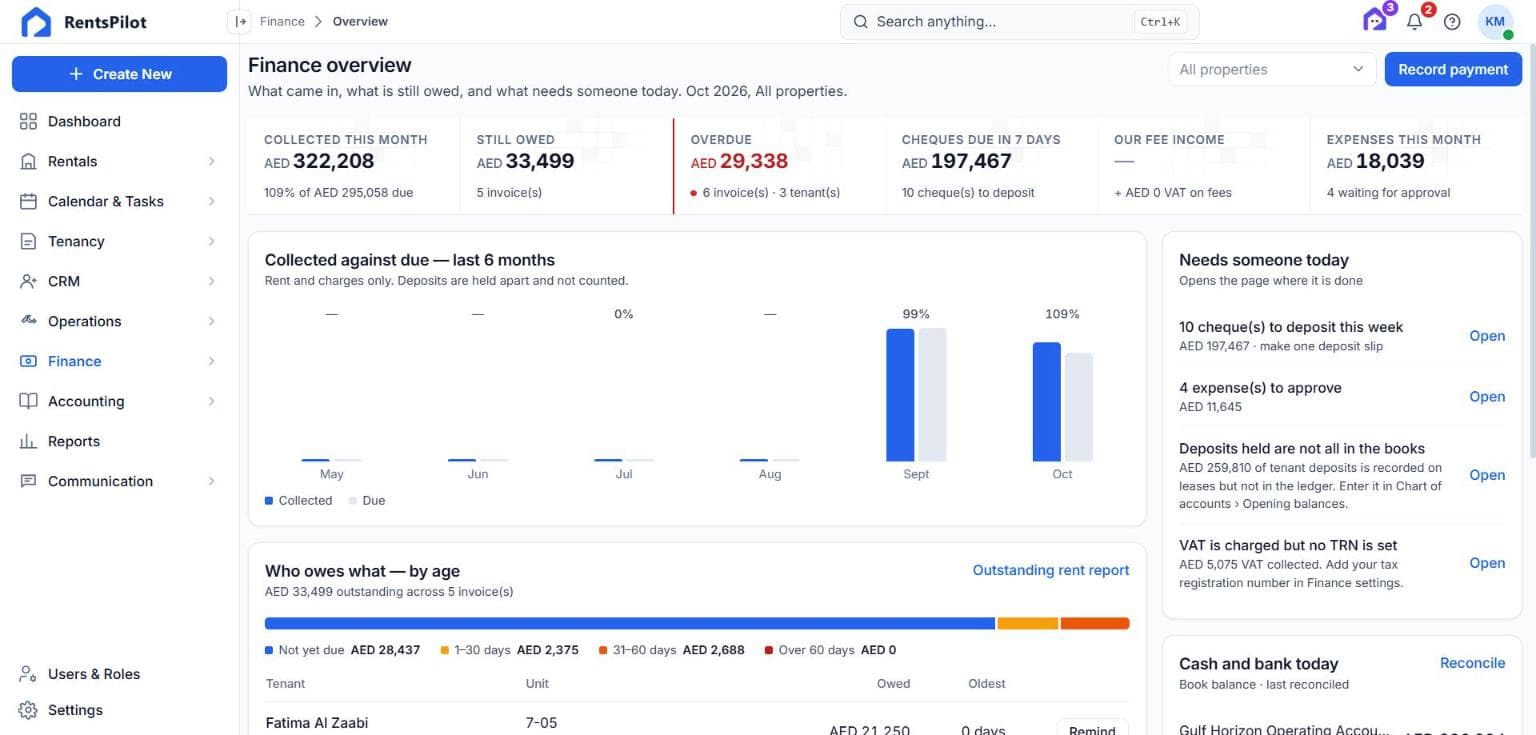The height and width of the screenshot is (735, 1536).
Task: Click the Settings gear icon
Action: tap(28, 710)
